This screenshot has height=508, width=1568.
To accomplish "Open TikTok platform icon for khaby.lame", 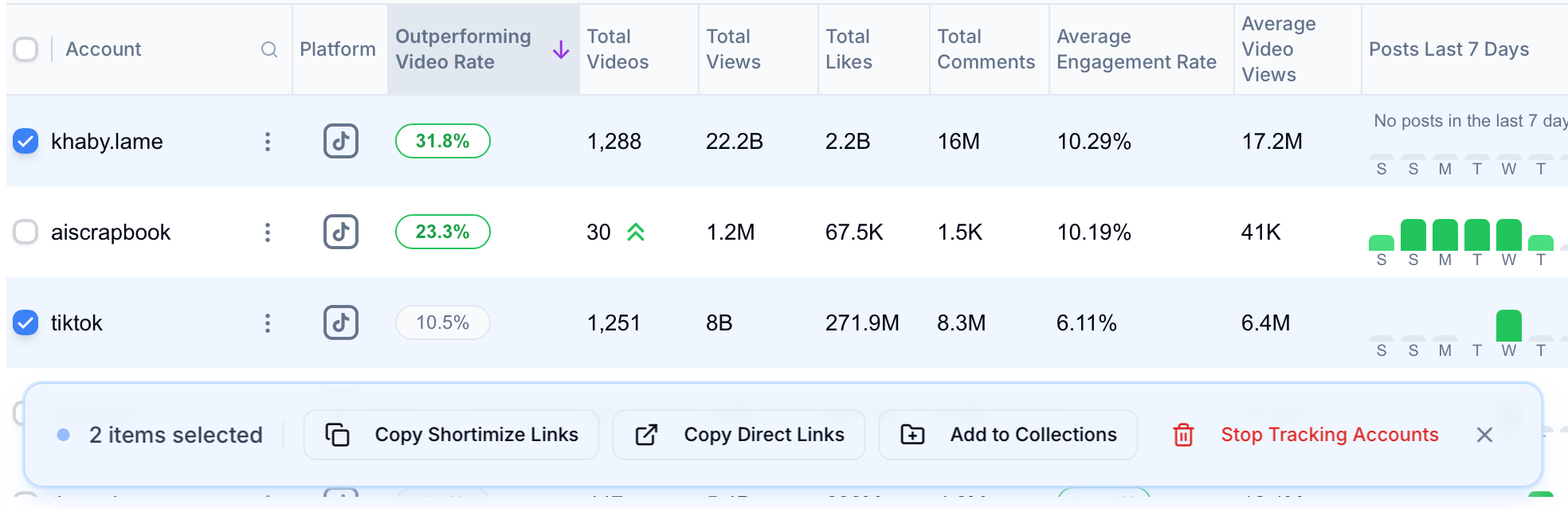I will pyautogui.click(x=340, y=141).
